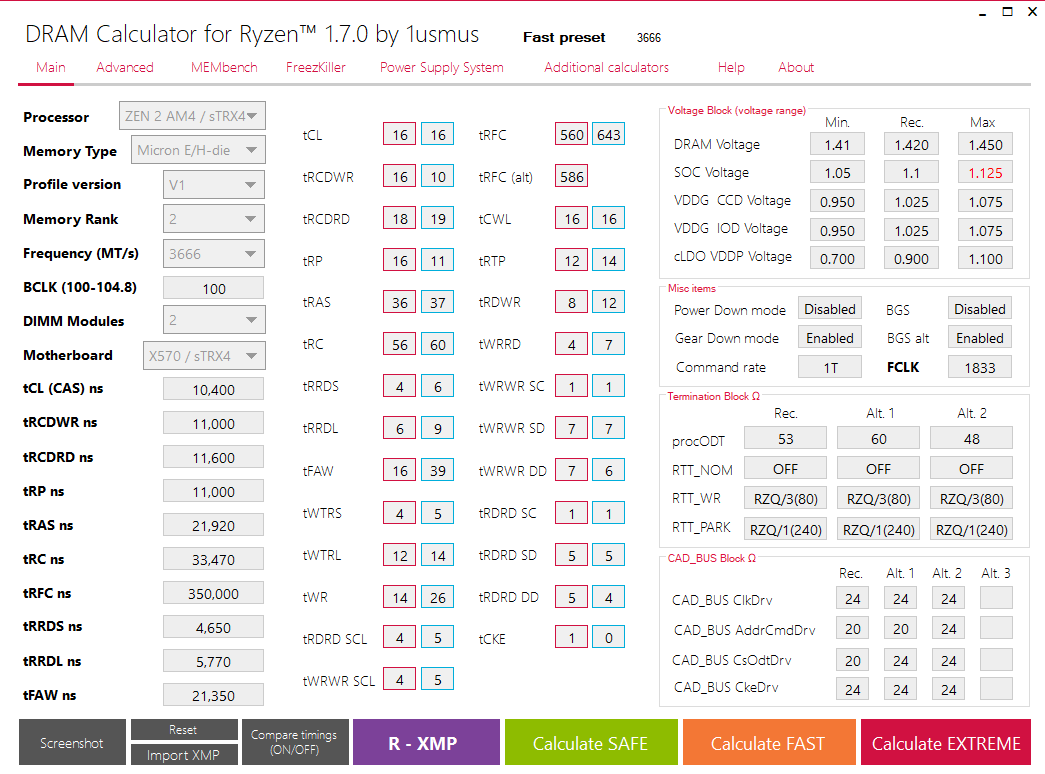Go to the FreezKiller tab

tap(316, 67)
